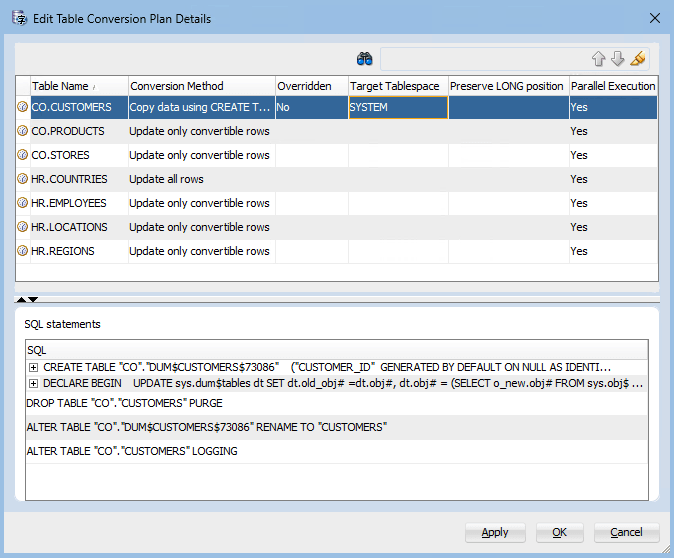Collapse pane using the down splitter arrow
The width and height of the screenshot is (674, 558).
[x=33, y=299]
